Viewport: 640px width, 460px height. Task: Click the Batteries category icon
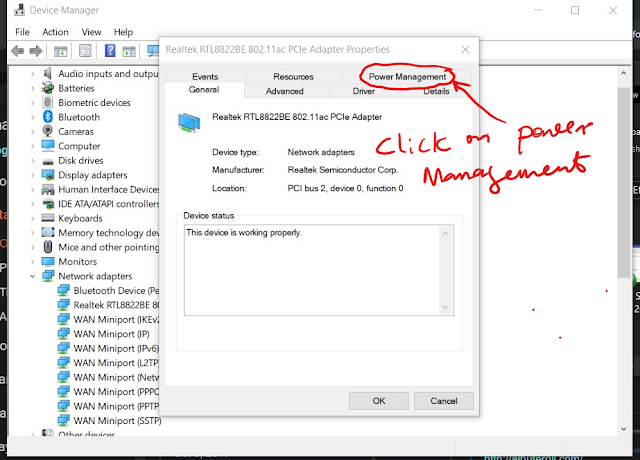[48, 88]
